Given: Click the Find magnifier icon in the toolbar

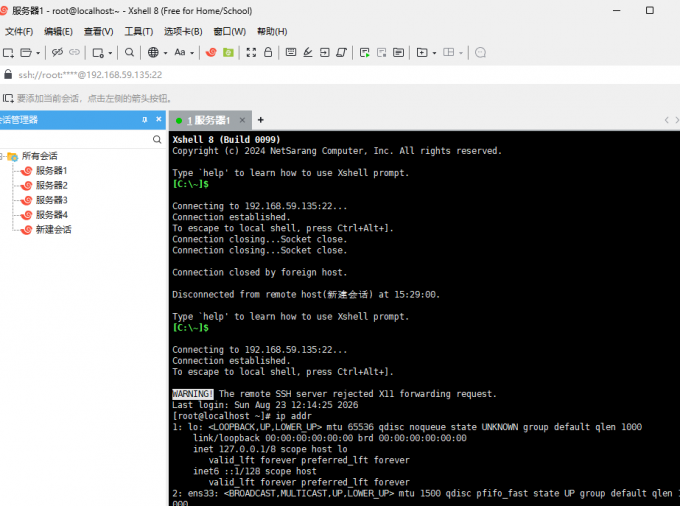Looking at the screenshot, I should (x=129, y=52).
